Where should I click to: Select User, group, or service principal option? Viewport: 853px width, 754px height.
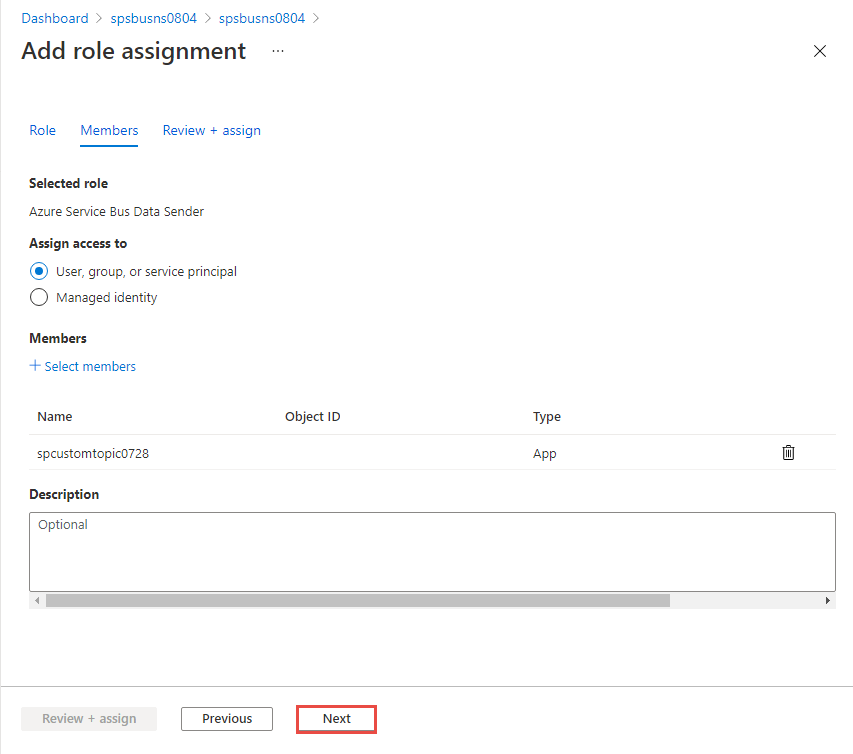(x=39, y=271)
